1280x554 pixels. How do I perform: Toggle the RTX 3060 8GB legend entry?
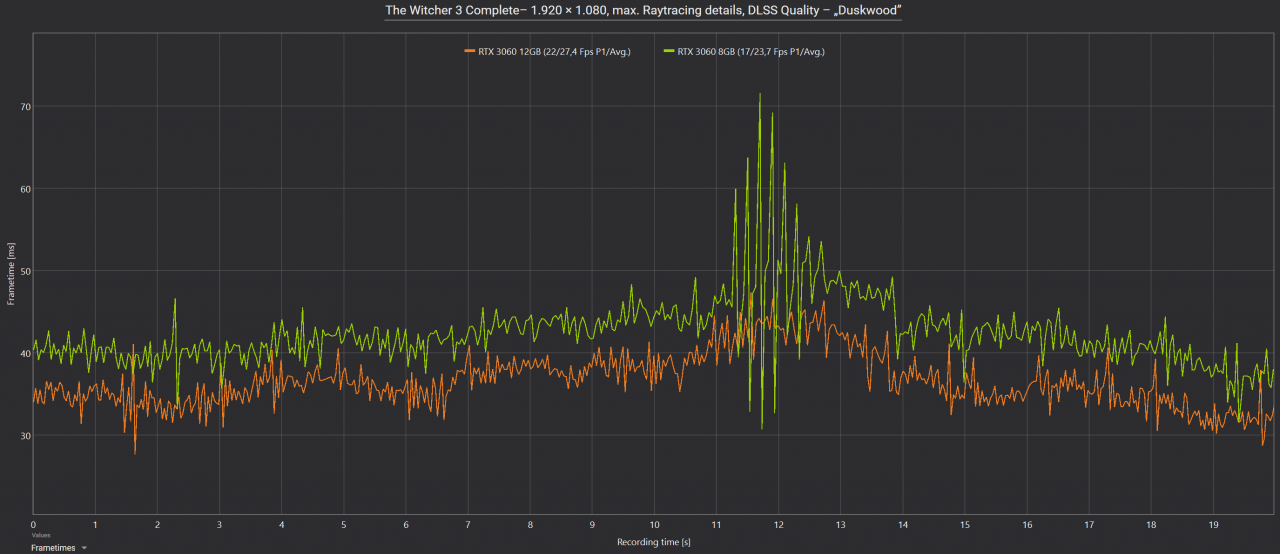[x=743, y=51]
